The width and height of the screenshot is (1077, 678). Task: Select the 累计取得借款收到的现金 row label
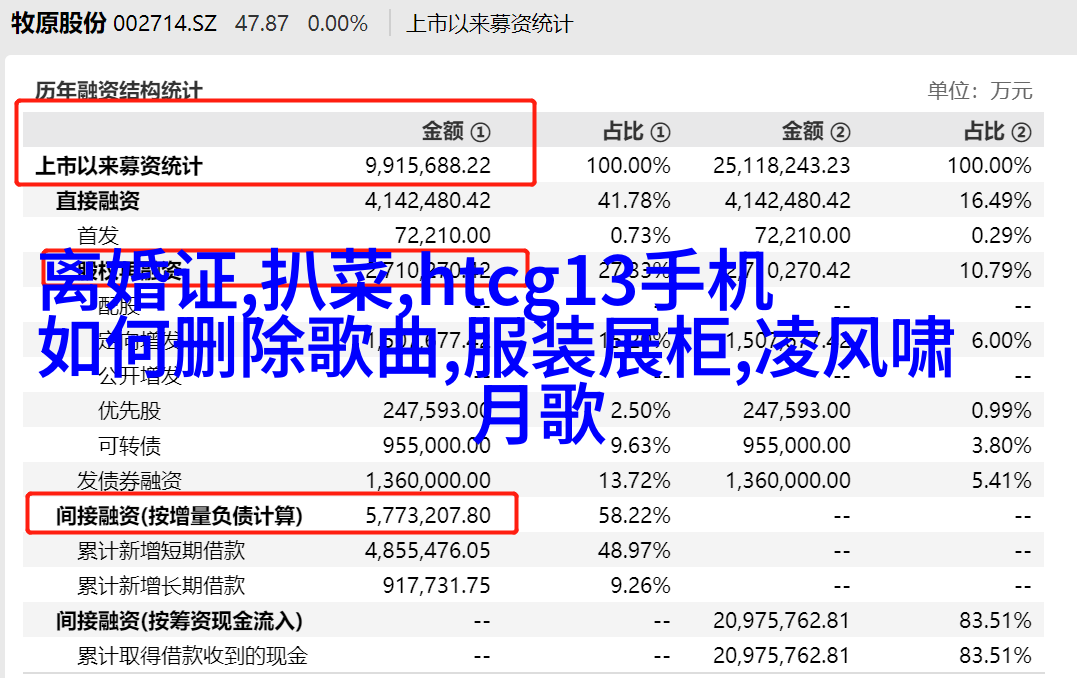[192, 656]
